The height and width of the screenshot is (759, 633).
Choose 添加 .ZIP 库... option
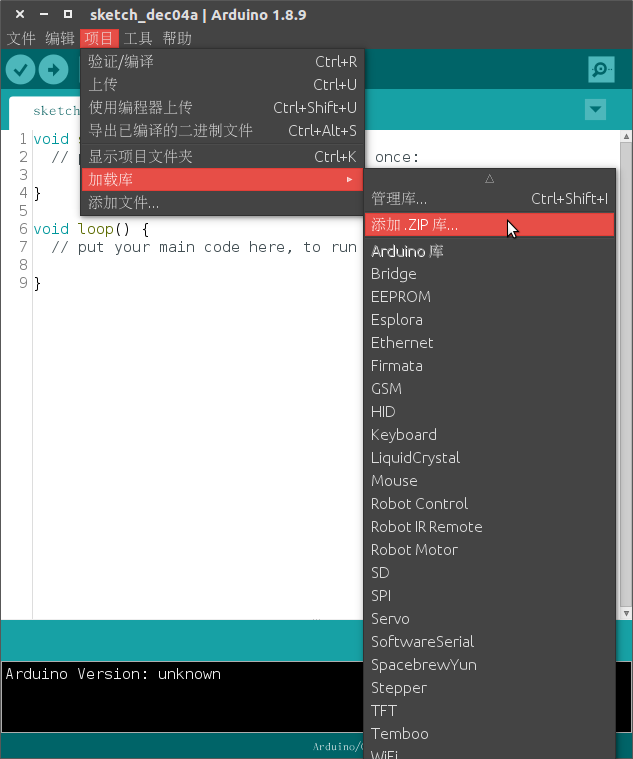pyautogui.click(x=489, y=225)
